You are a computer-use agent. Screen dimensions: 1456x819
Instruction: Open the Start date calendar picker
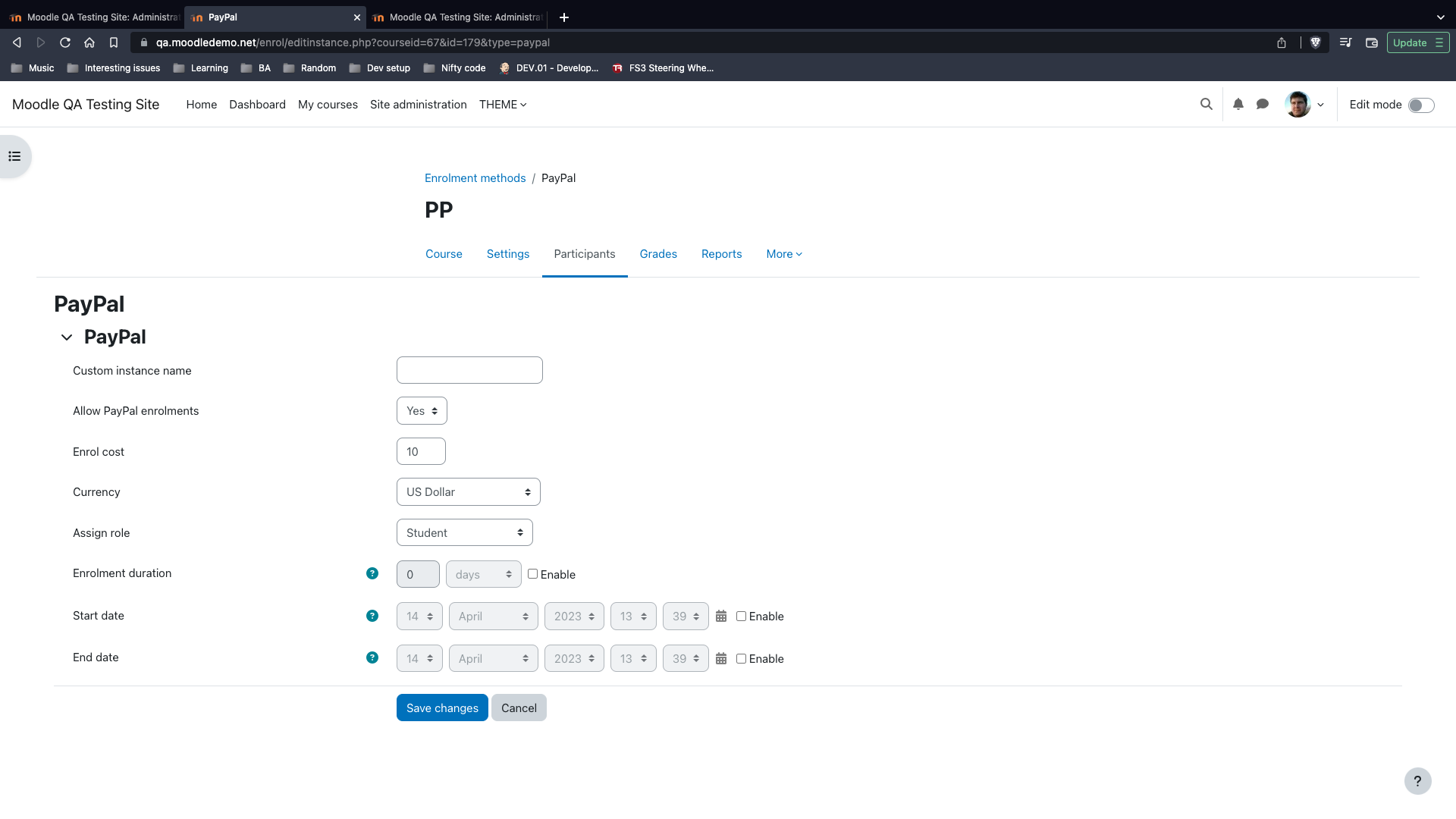point(721,617)
